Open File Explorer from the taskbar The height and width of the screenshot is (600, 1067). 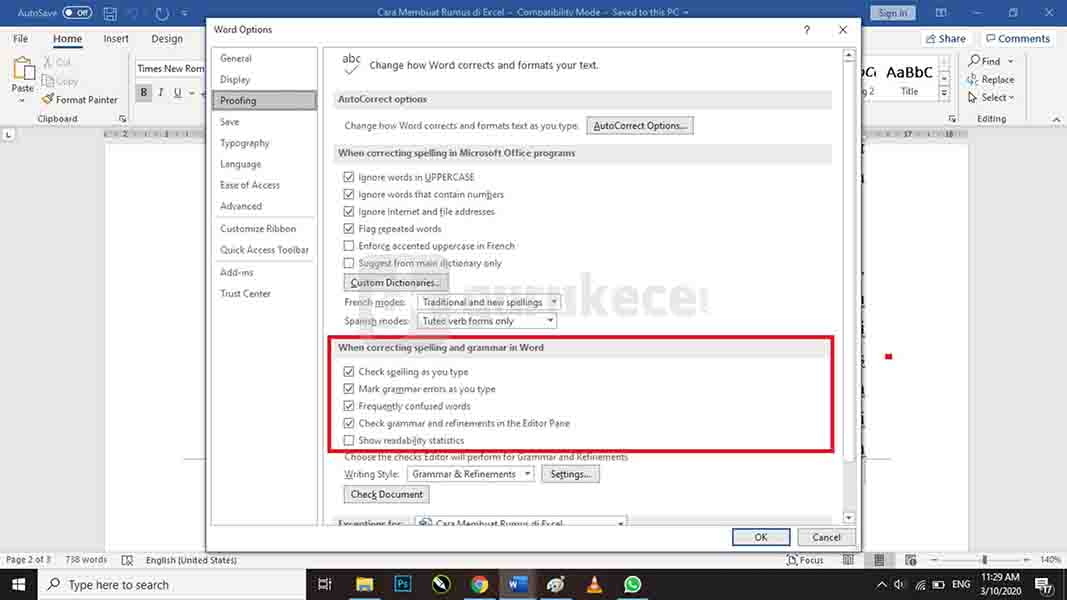pos(365,584)
